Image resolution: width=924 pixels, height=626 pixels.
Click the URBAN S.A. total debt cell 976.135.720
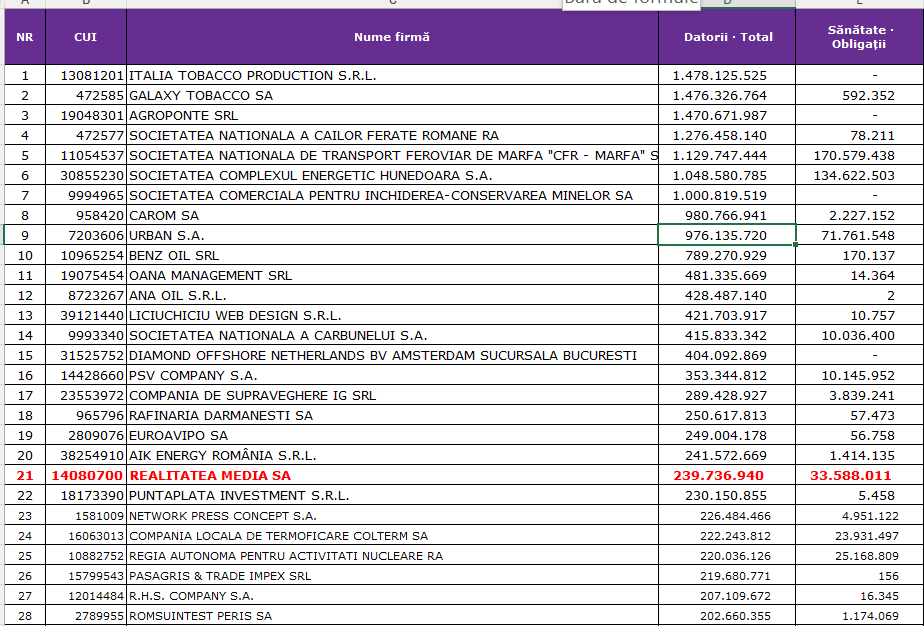pyautogui.click(x=727, y=235)
